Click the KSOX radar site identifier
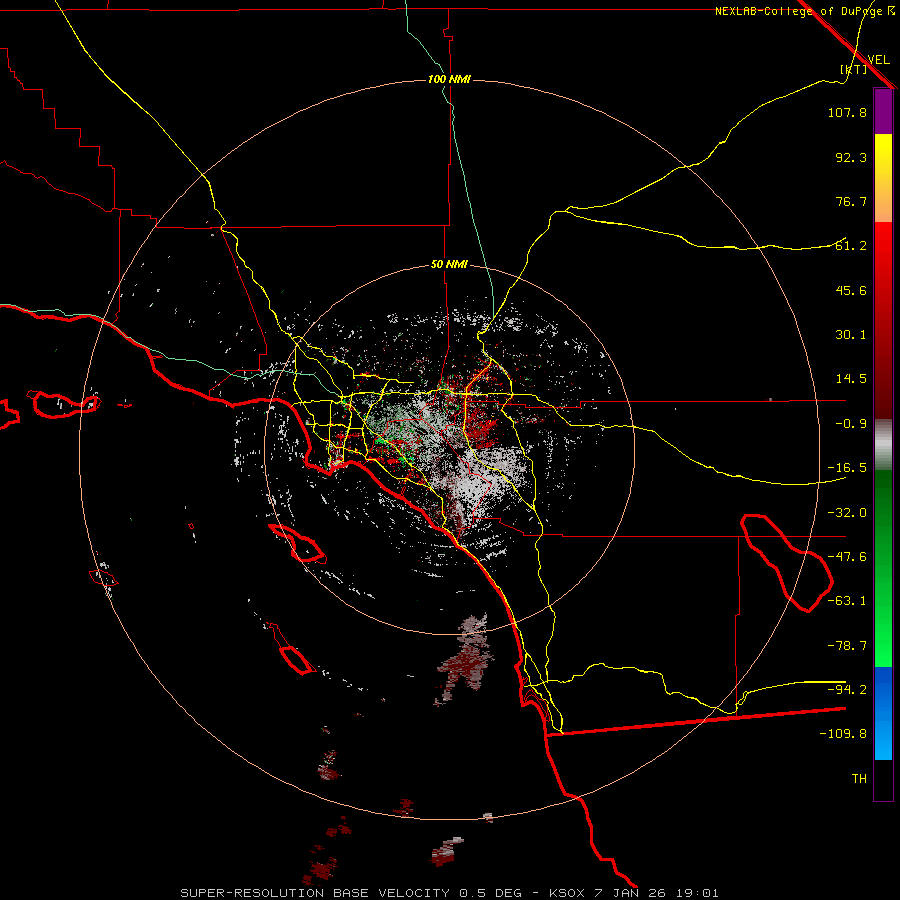 click(568, 893)
